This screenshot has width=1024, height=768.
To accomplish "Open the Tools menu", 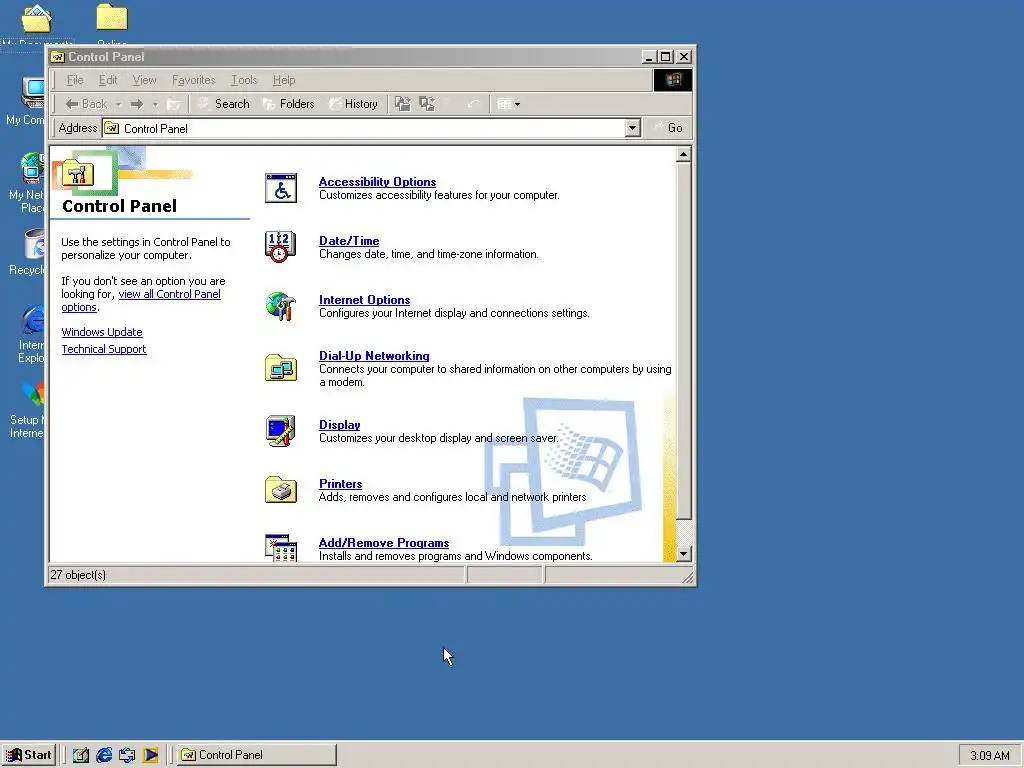I will pyautogui.click(x=244, y=80).
